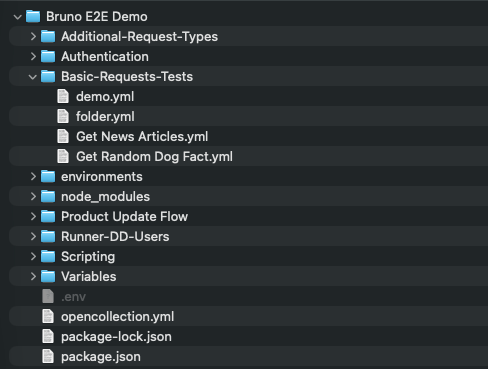The width and height of the screenshot is (488, 369).
Task: Select the hidden .env file name
Action: [x=73, y=297]
